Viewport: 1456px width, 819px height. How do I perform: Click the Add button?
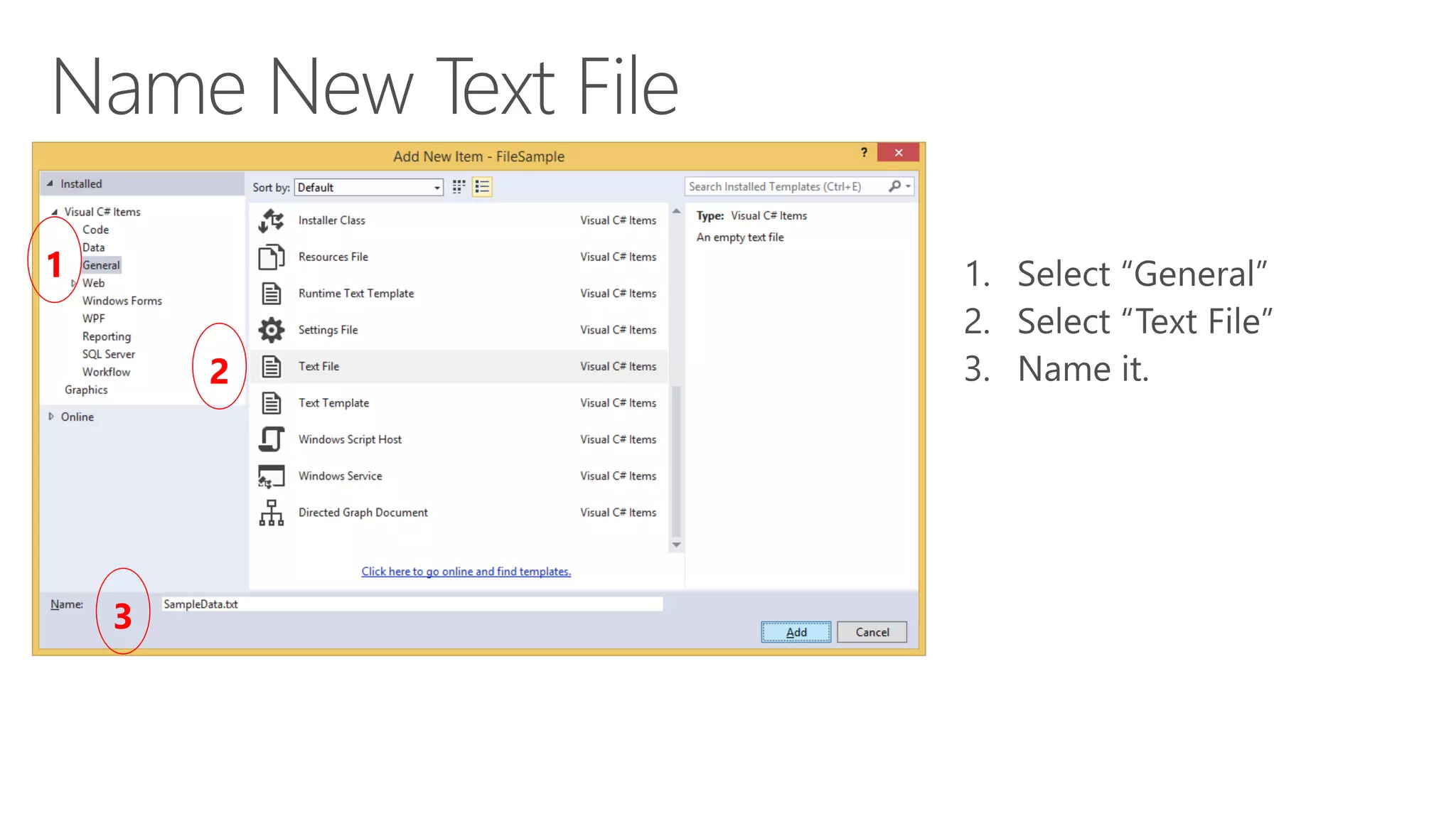click(x=796, y=632)
